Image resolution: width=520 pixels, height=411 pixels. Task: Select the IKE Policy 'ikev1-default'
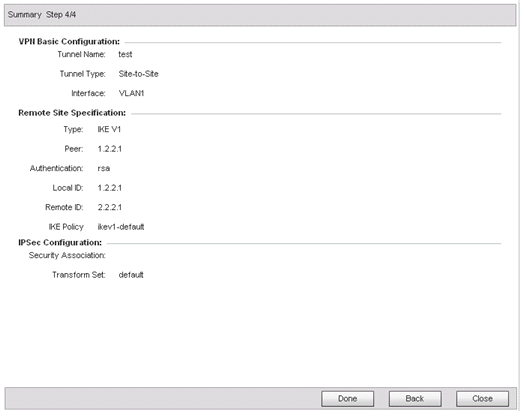[x=121, y=227]
